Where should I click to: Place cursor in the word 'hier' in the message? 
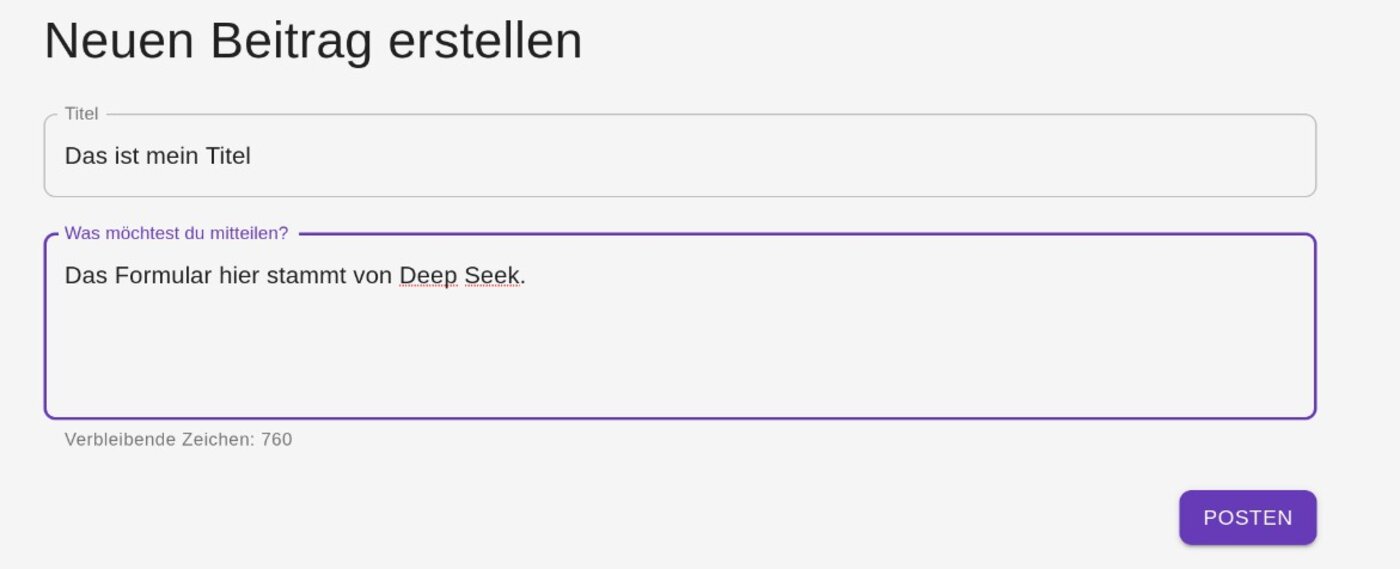pos(239,276)
